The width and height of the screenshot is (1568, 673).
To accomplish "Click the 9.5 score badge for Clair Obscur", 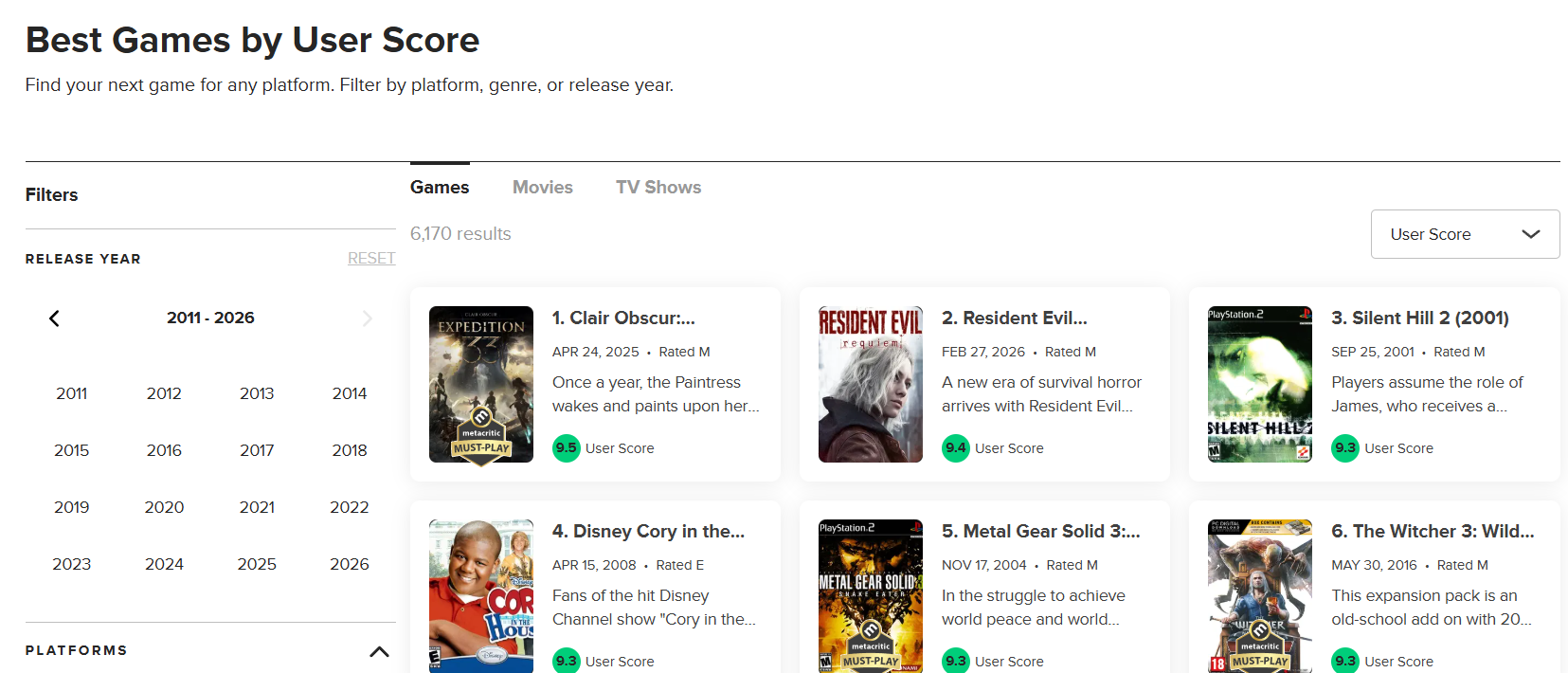I will [567, 448].
